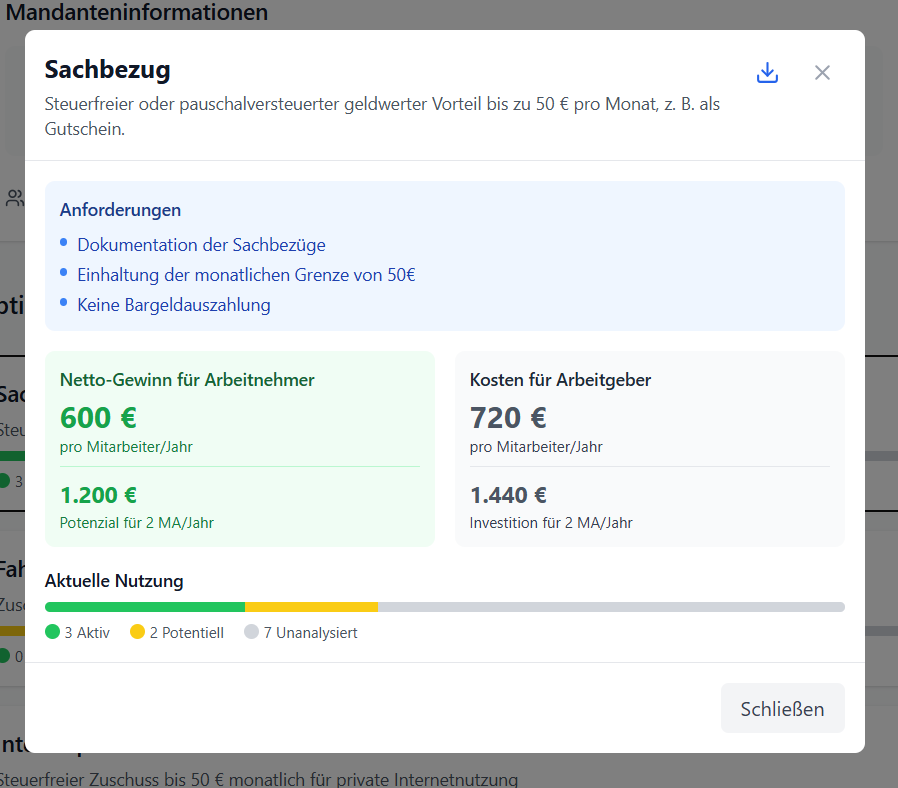Click the 1.200 € potential value
The width and height of the screenshot is (898, 788).
98,495
